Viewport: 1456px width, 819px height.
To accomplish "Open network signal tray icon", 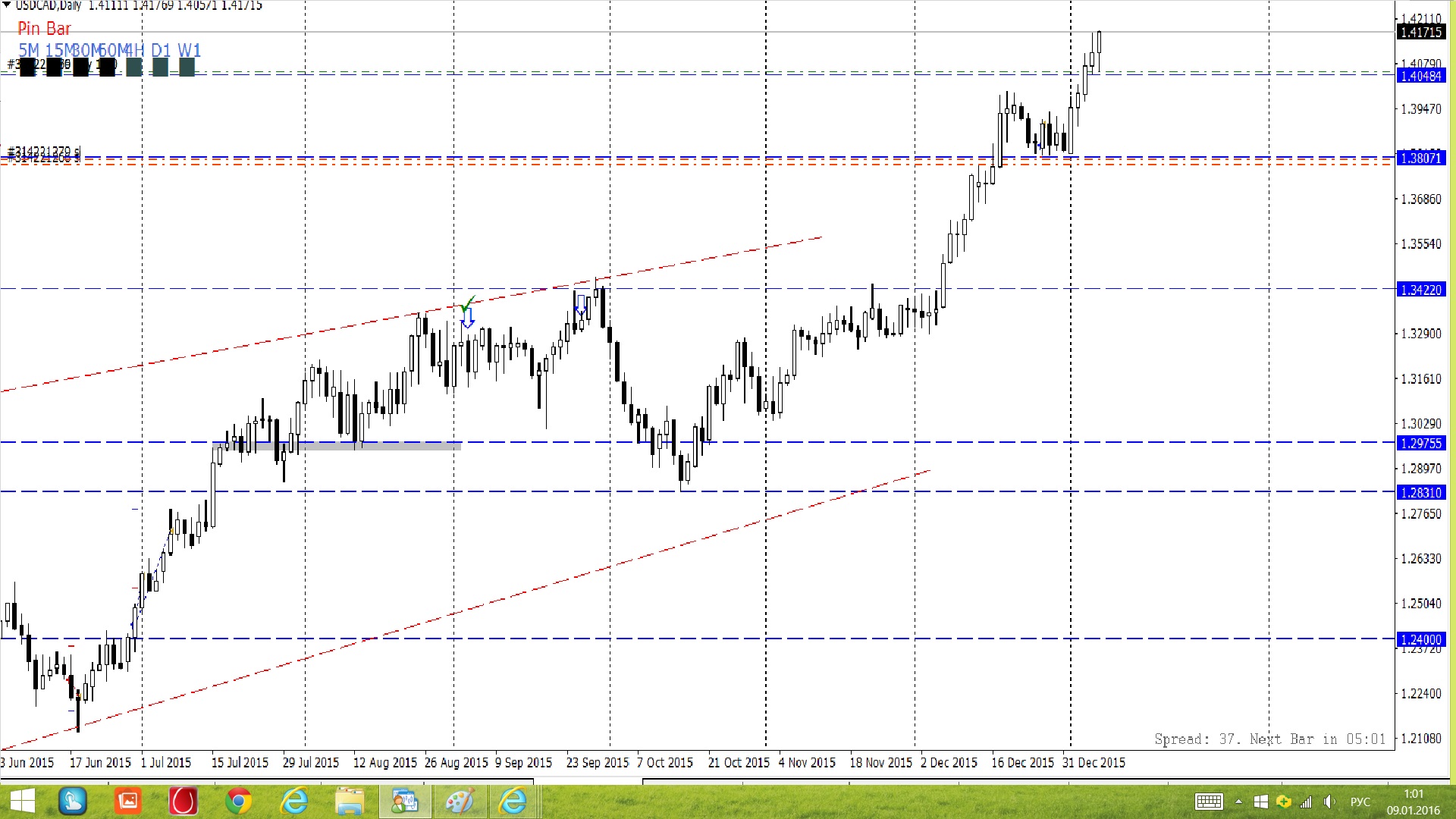I will pyautogui.click(x=1306, y=802).
